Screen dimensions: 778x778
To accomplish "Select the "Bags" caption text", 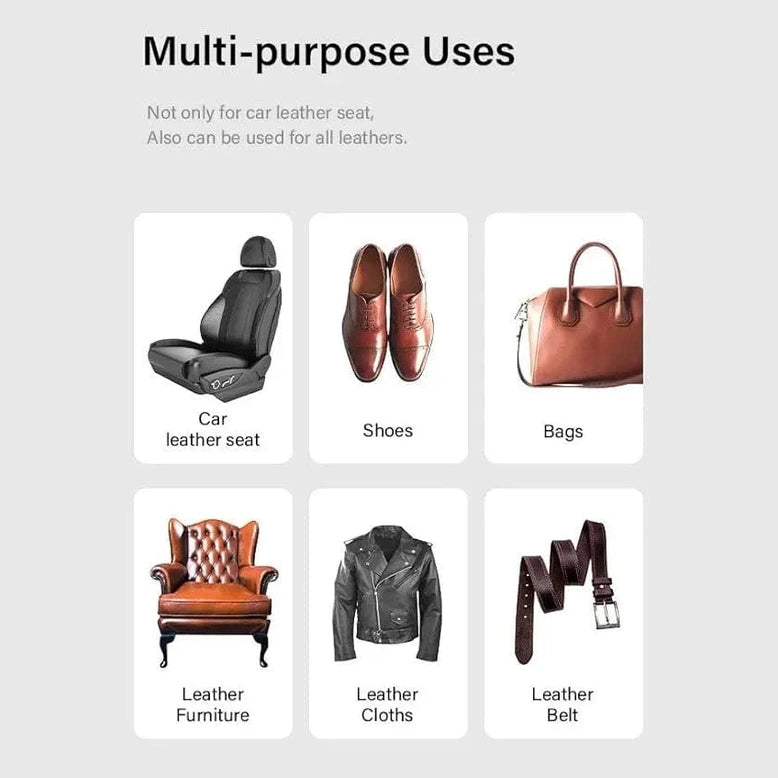I will click(x=563, y=431).
